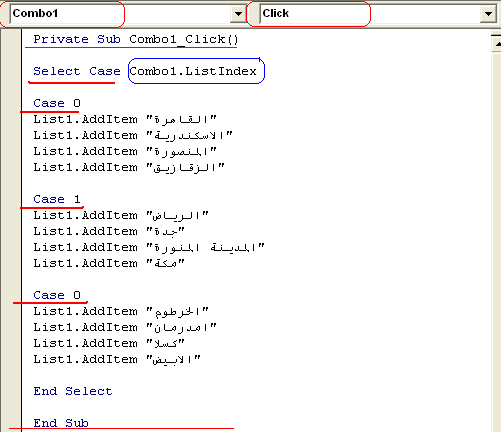501x432 pixels.
Task: Click the End Sub line
Action: point(61,423)
